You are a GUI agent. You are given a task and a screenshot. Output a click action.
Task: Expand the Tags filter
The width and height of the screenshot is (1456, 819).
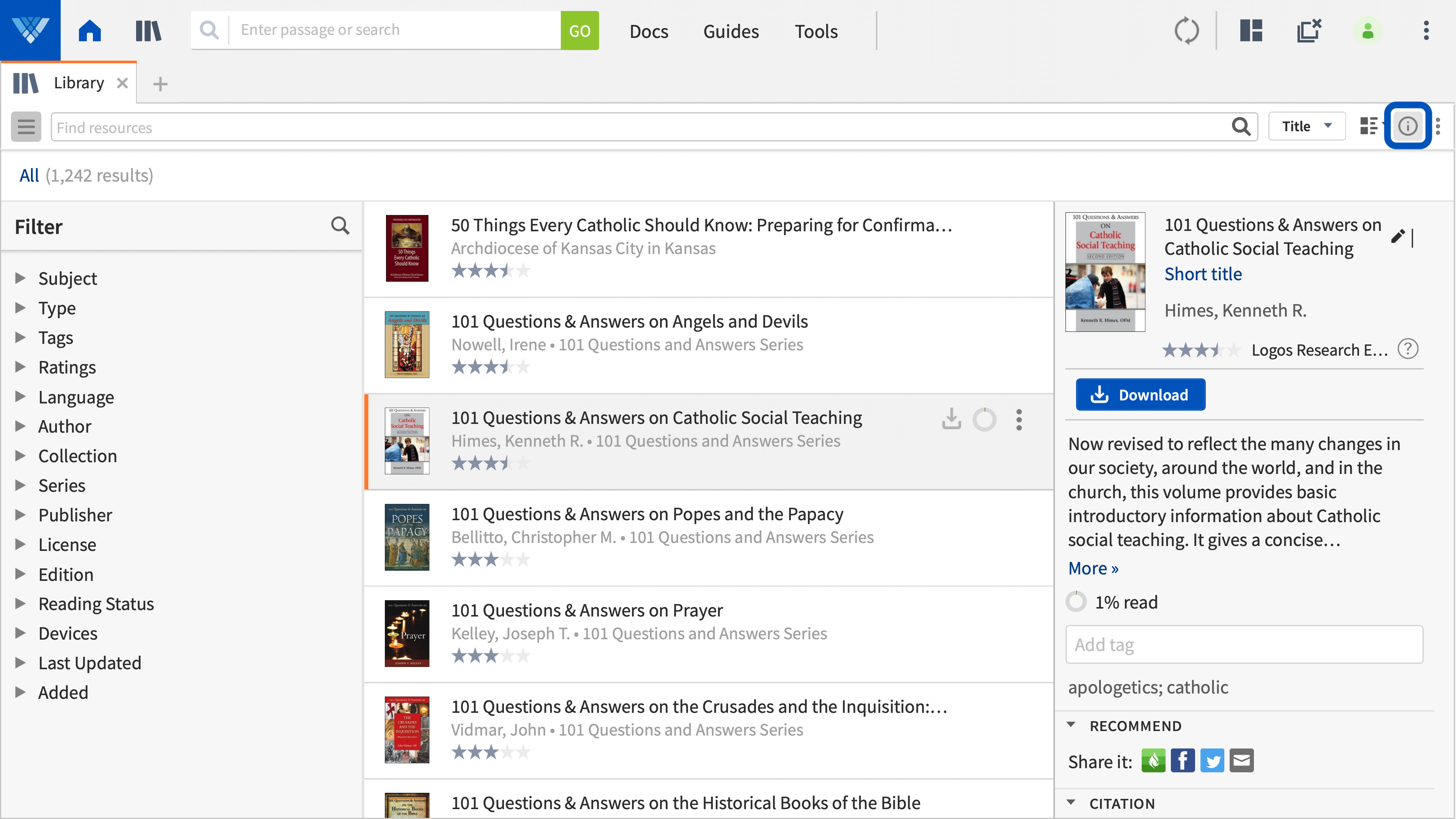pyautogui.click(x=20, y=337)
